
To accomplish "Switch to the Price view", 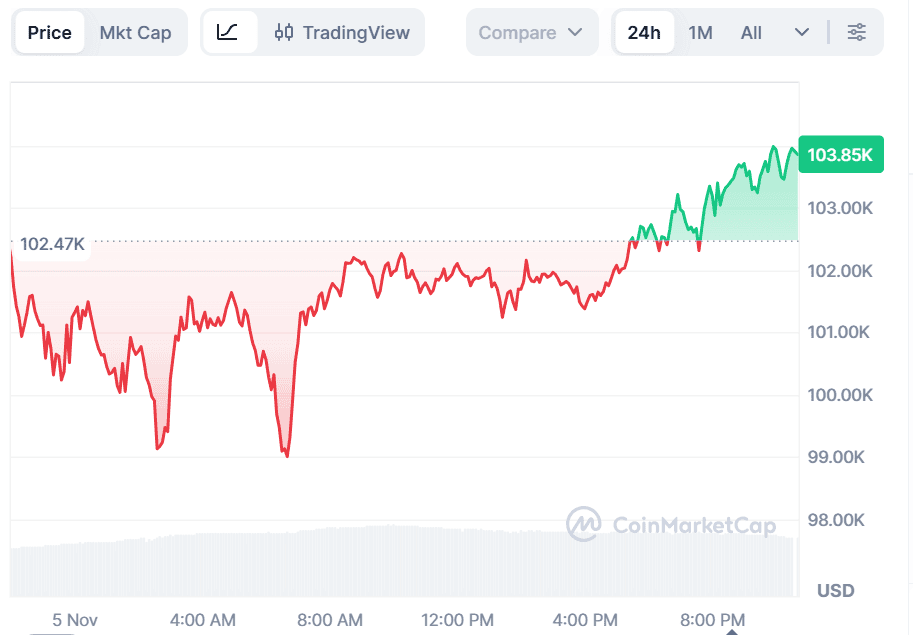I will click(49, 32).
